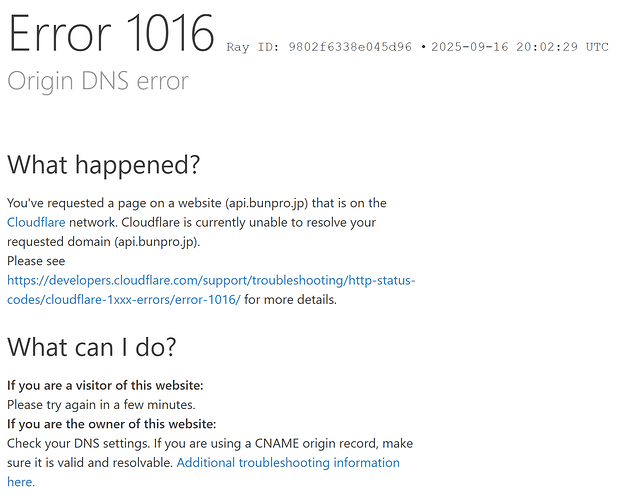The width and height of the screenshot is (629, 500).
Task: Click the for more details text
Action: pyautogui.click(x=291, y=300)
